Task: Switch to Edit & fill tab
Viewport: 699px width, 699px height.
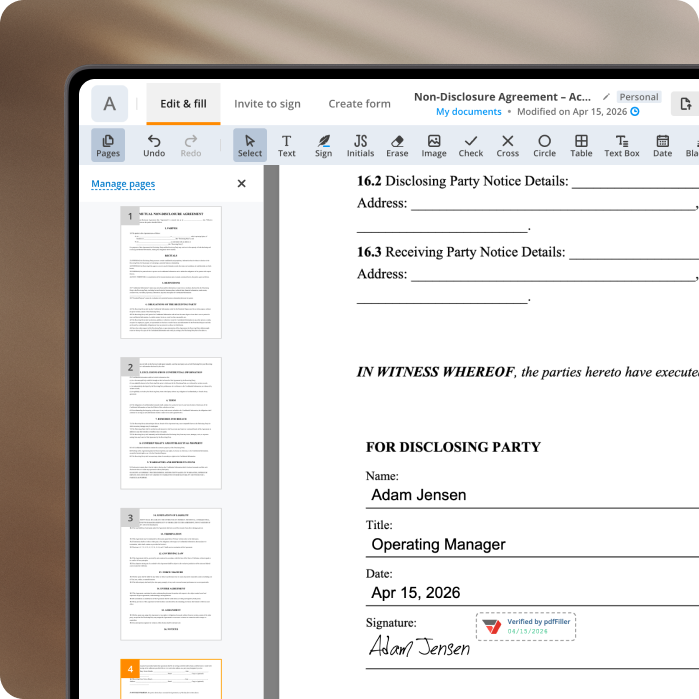Action: tap(183, 104)
